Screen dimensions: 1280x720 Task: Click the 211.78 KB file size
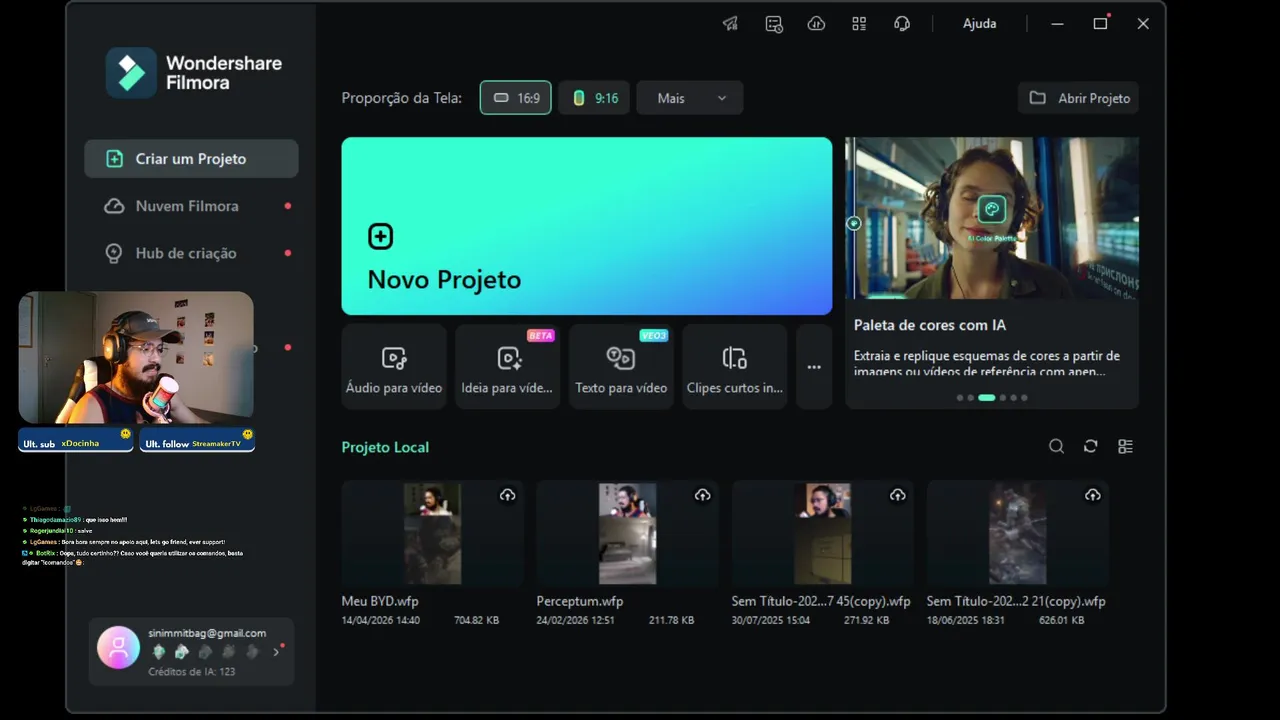tap(672, 620)
